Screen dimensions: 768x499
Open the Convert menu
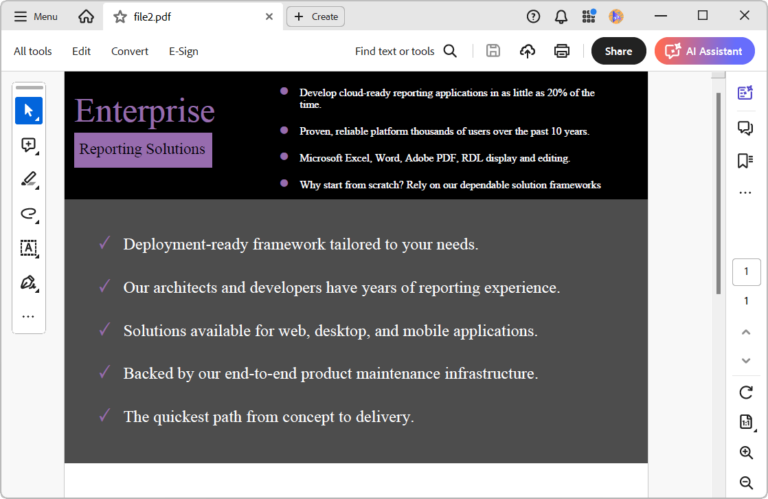click(129, 51)
